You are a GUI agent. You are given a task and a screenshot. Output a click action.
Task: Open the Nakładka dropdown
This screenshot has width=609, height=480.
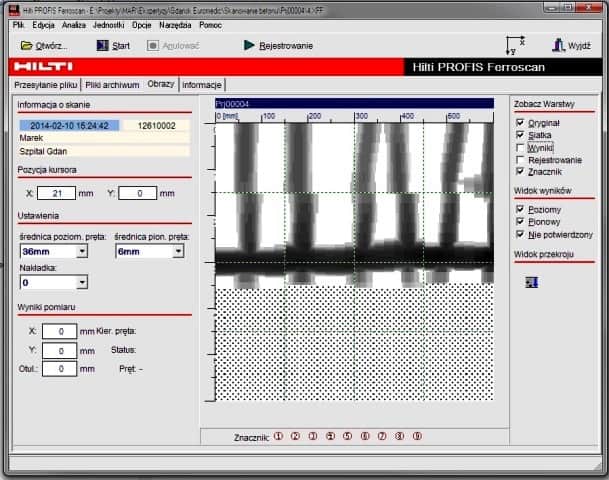(82, 283)
